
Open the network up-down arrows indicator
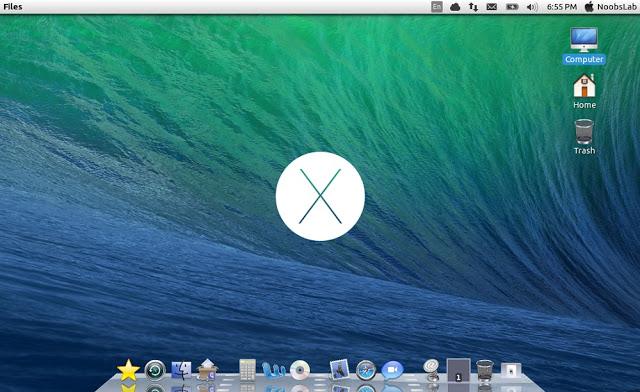coord(473,7)
